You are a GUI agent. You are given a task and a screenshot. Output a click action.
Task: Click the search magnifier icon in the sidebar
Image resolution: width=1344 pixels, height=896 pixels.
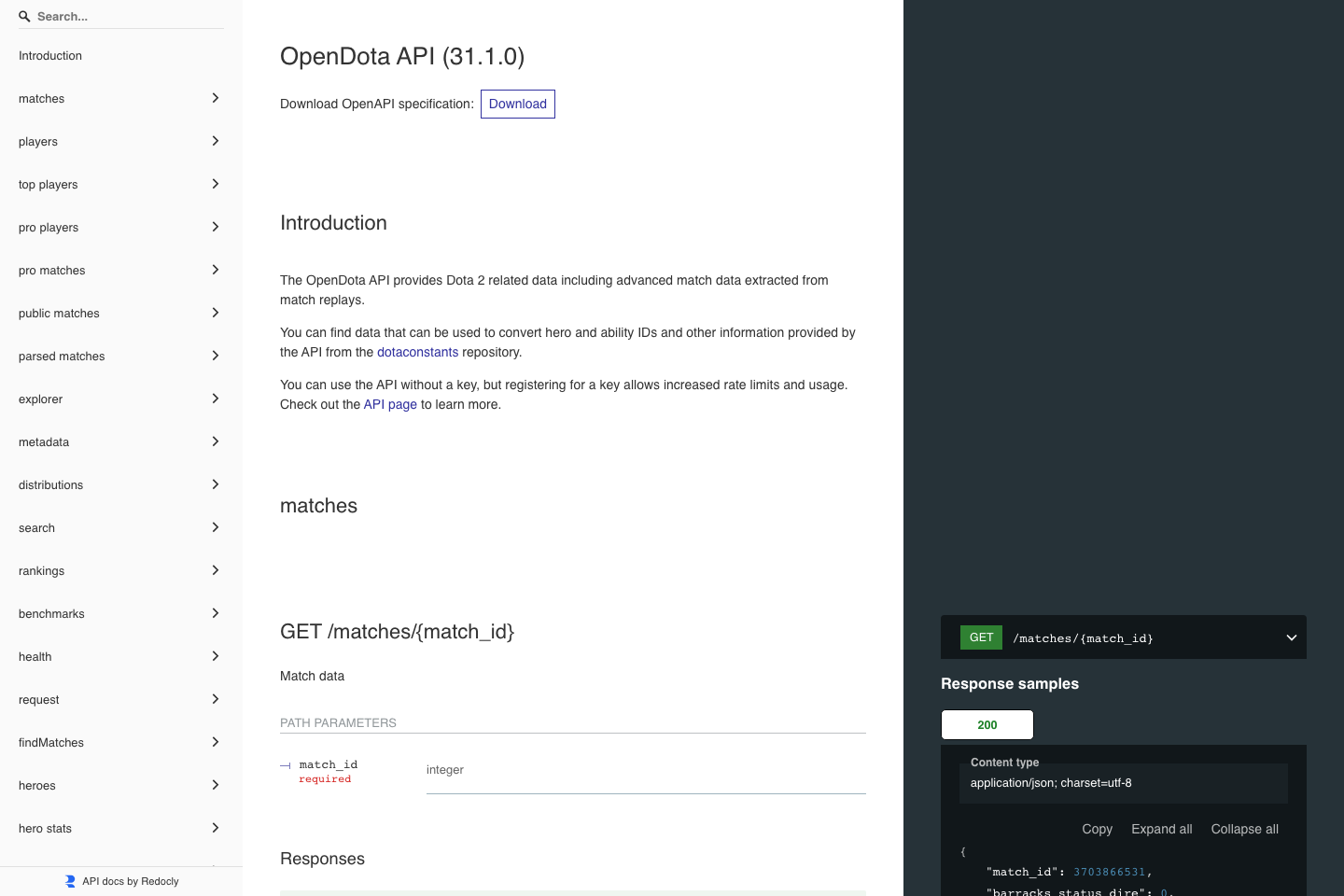[23, 16]
